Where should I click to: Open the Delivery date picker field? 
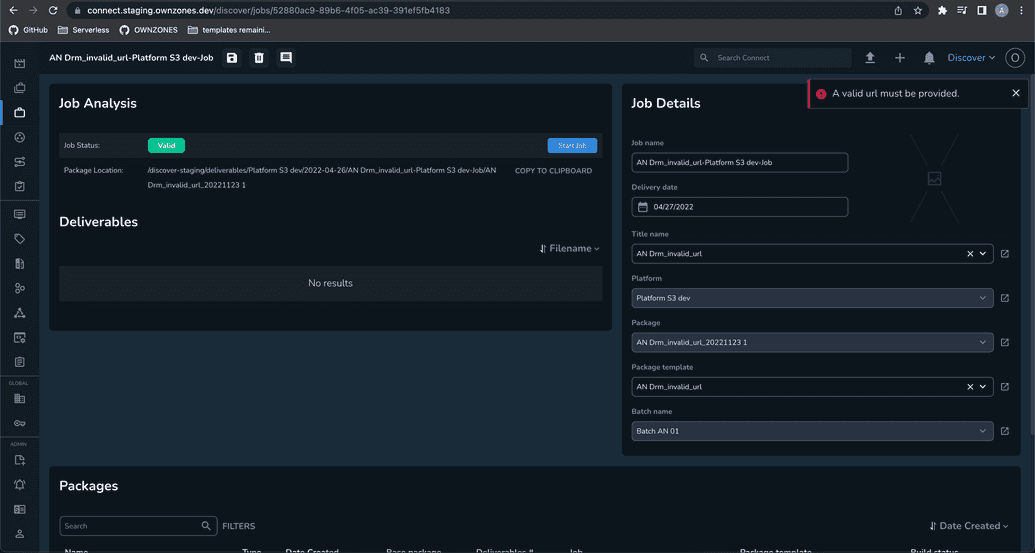coord(739,207)
